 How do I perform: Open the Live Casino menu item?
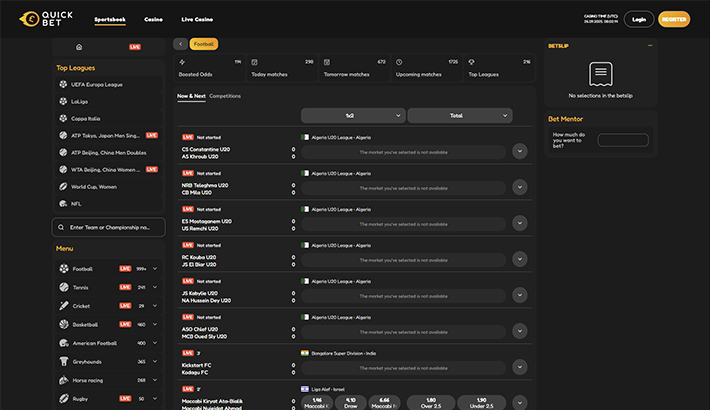197,19
